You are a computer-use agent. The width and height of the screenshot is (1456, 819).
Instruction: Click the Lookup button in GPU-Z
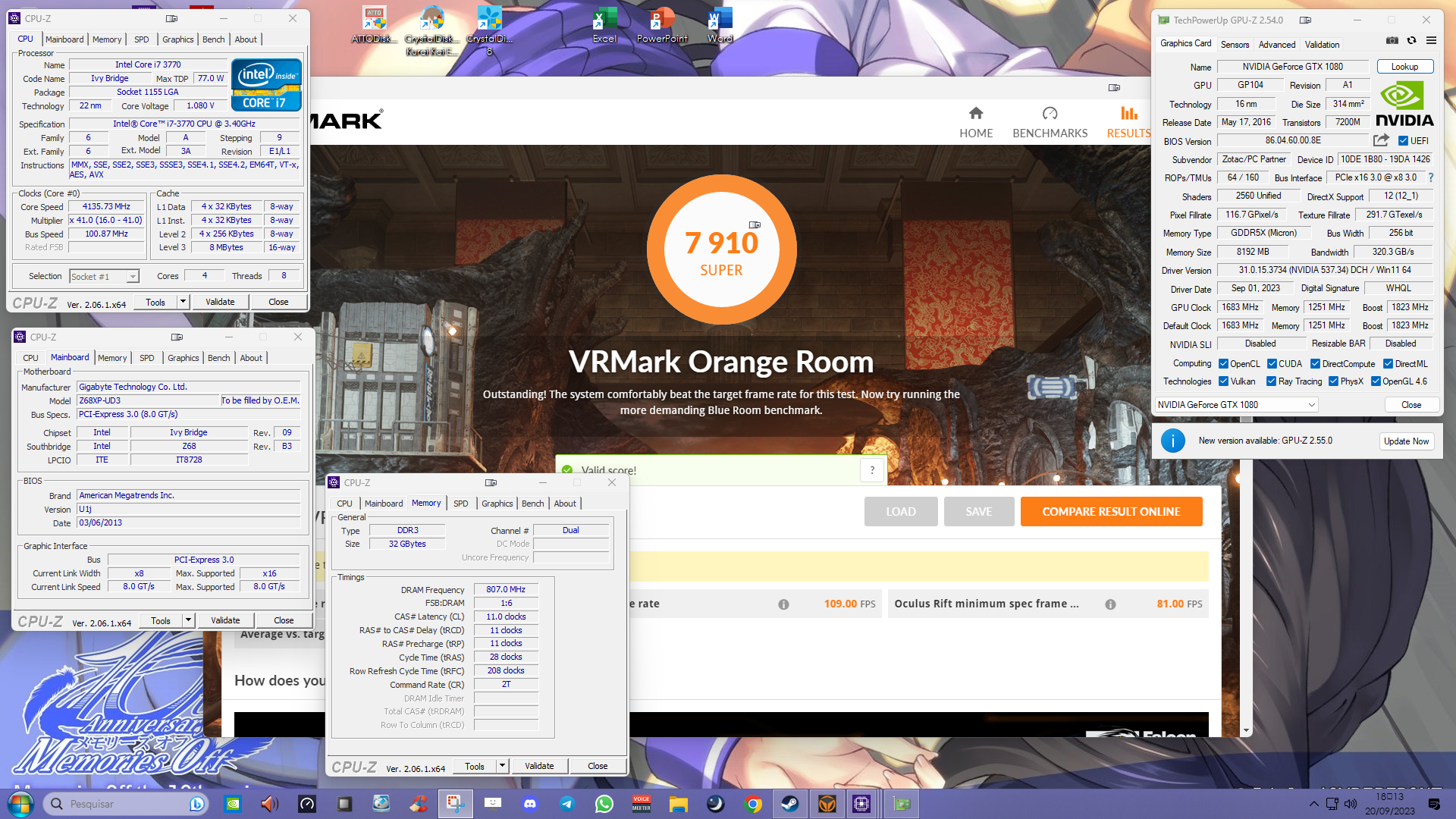pyautogui.click(x=1404, y=67)
